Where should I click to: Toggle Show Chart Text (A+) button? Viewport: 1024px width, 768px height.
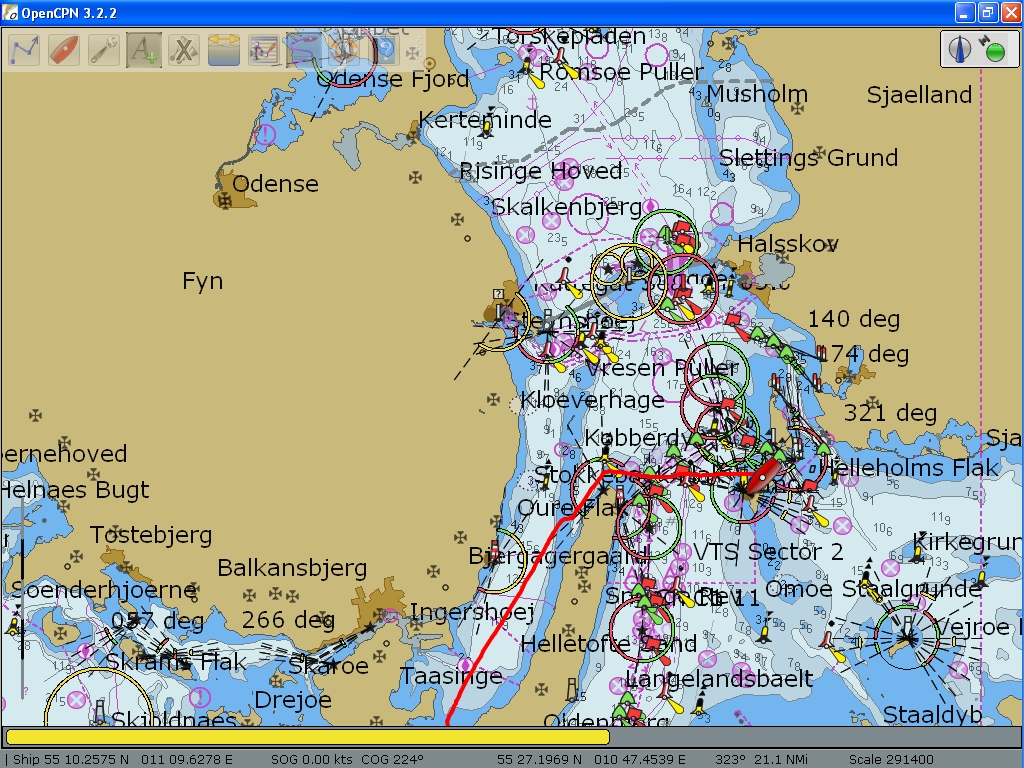[x=143, y=50]
